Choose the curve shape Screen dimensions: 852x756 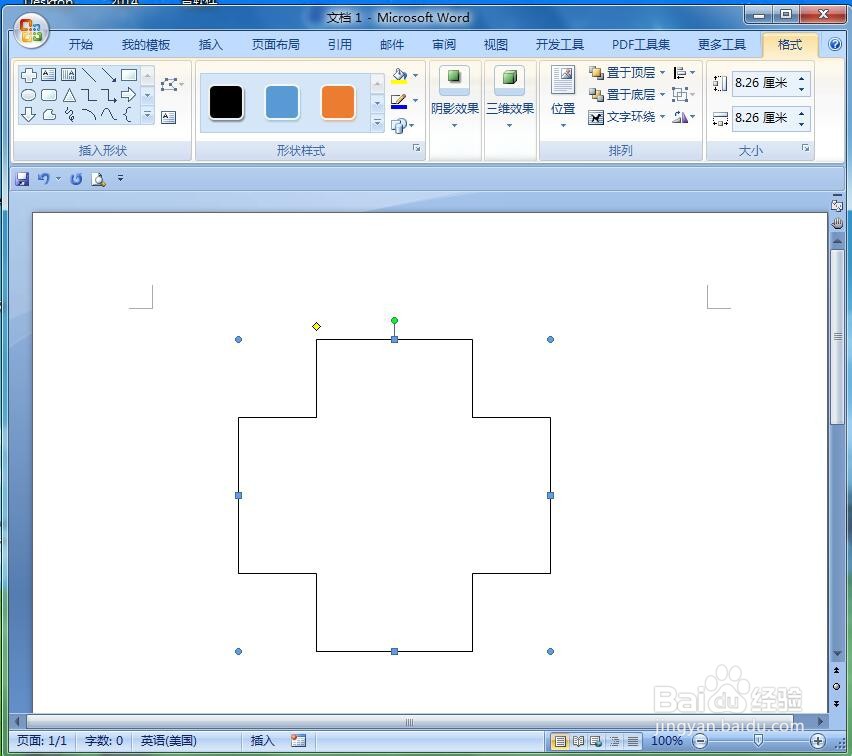(109, 115)
